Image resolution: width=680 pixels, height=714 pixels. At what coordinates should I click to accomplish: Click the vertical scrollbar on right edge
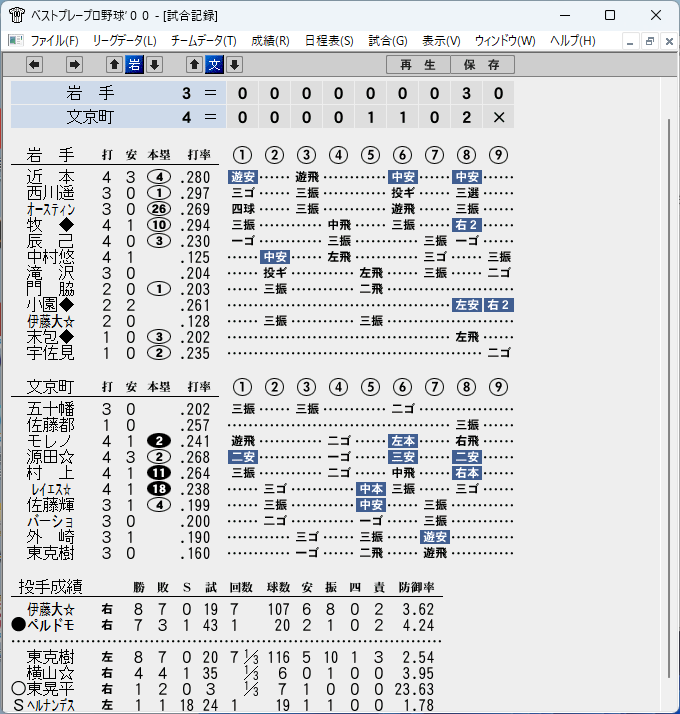[x=669, y=398]
